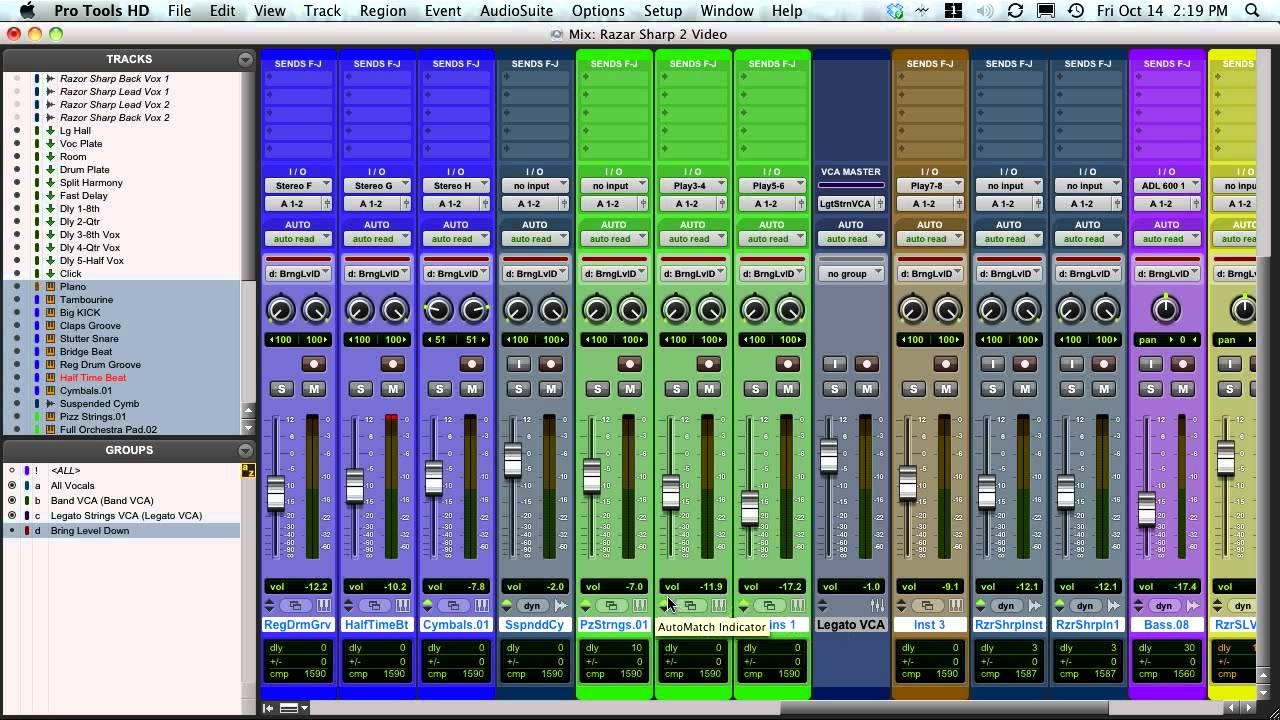Click the Piano instrument track icon in Tracks list
Image resolution: width=1280 pixels, height=720 pixels.
[x=50, y=287]
